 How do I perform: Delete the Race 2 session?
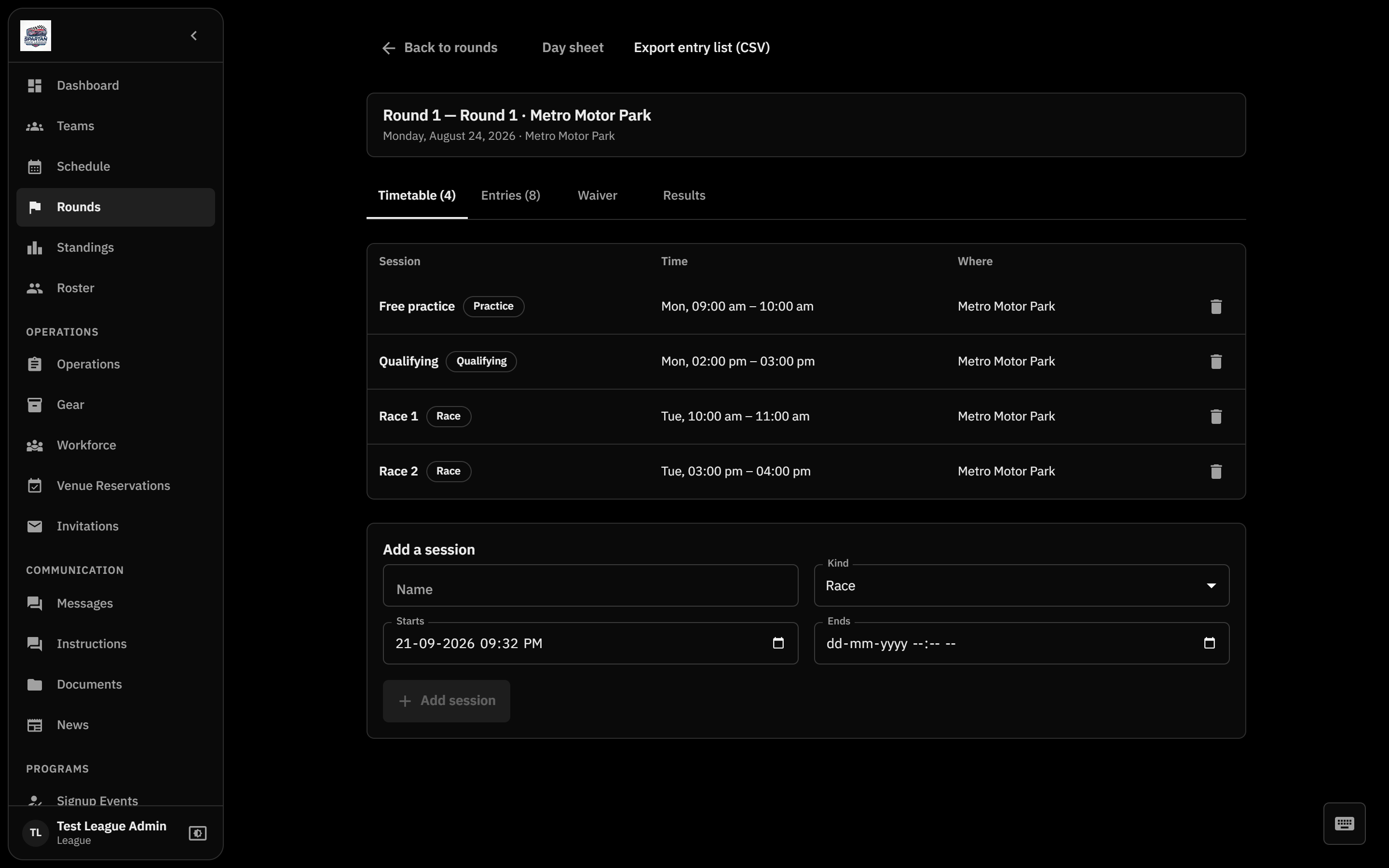click(1216, 471)
